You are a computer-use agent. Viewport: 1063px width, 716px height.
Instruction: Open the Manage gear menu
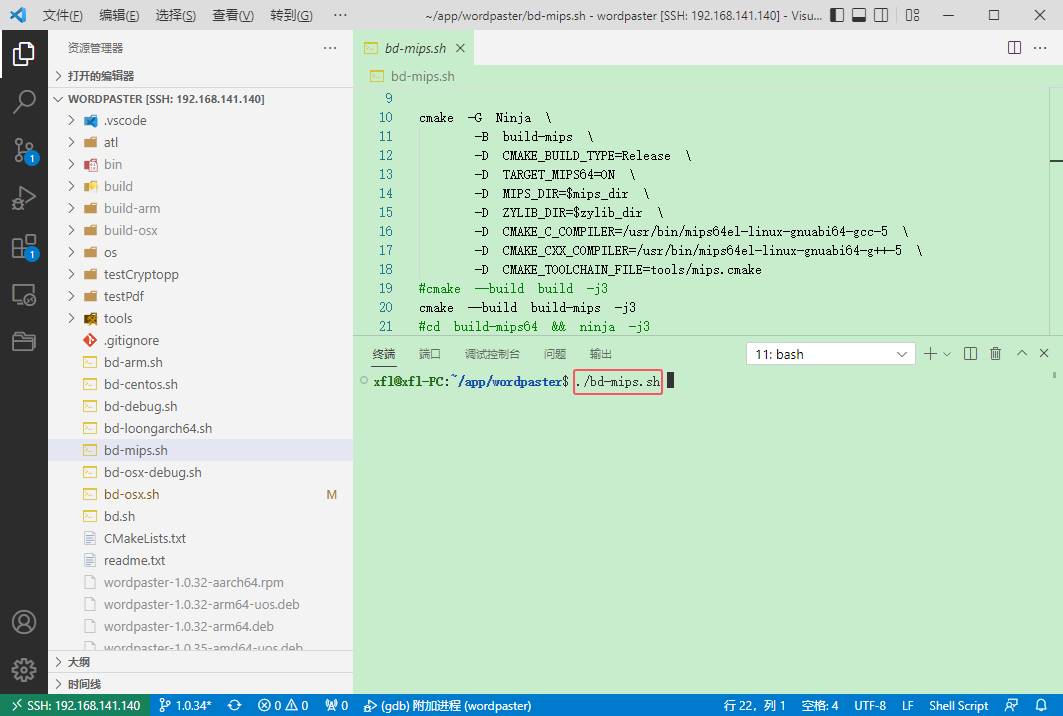click(x=24, y=669)
